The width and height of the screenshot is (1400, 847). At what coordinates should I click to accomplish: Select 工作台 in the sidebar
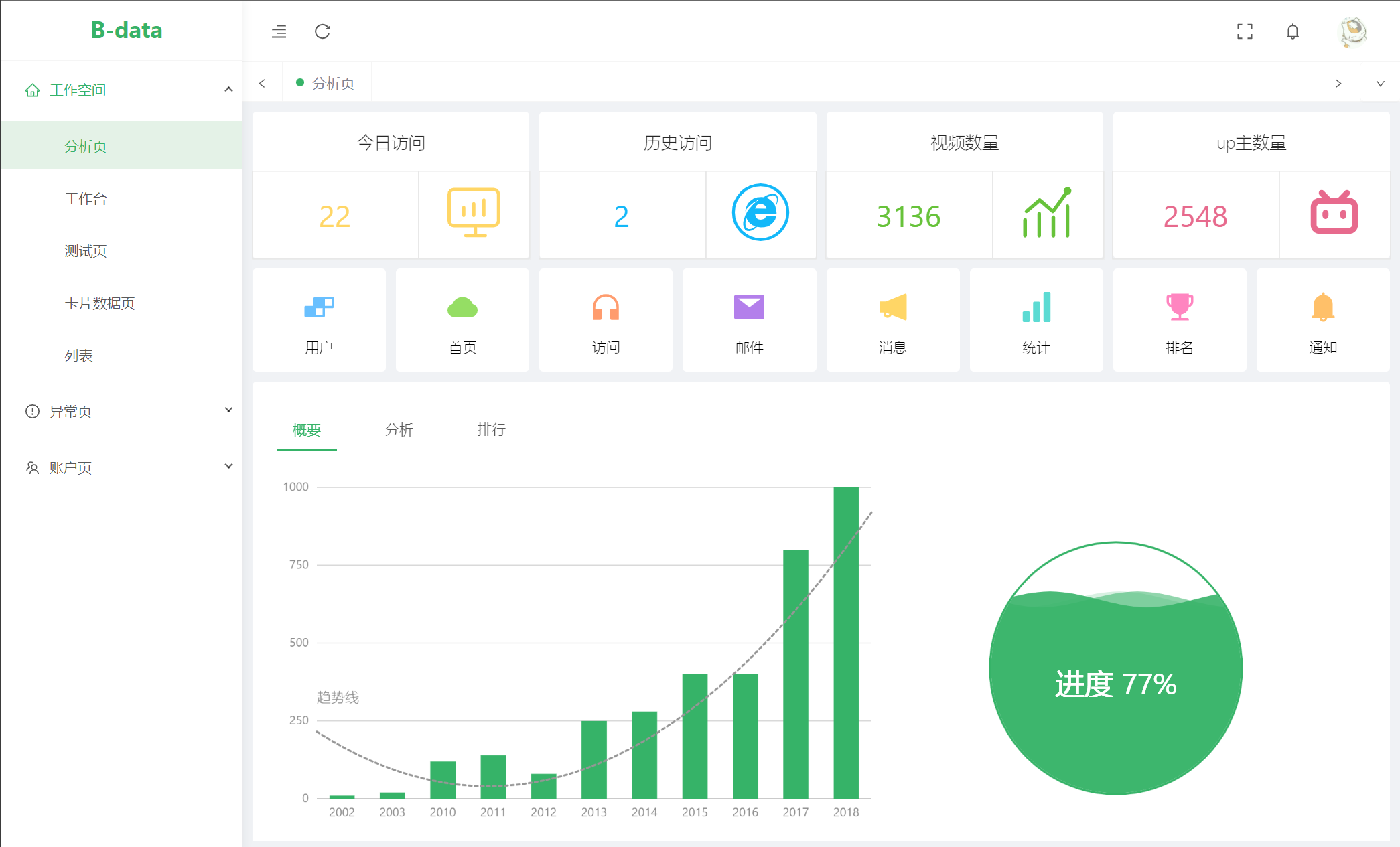pyautogui.click(x=122, y=198)
